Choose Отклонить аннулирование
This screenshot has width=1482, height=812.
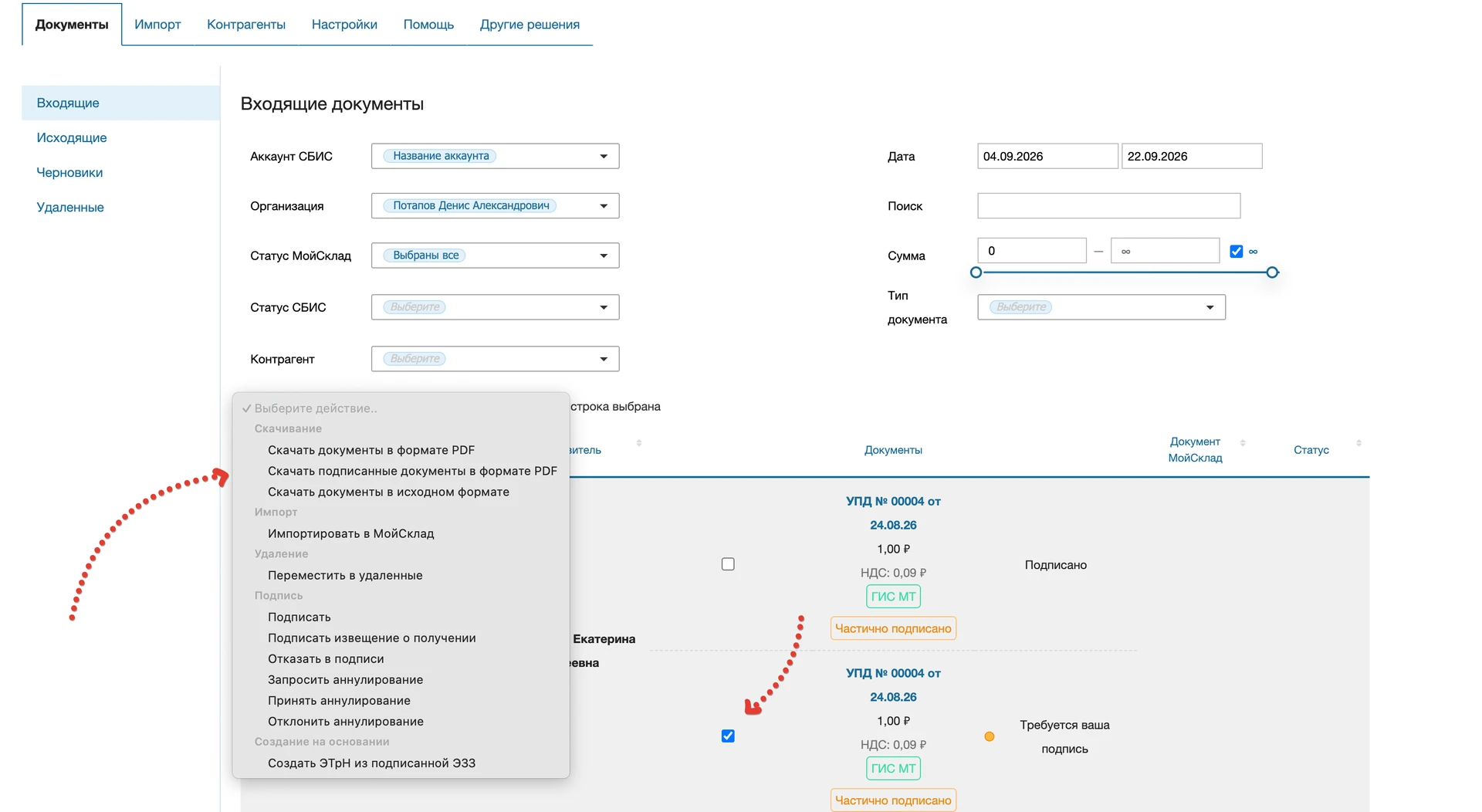click(x=346, y=721)
